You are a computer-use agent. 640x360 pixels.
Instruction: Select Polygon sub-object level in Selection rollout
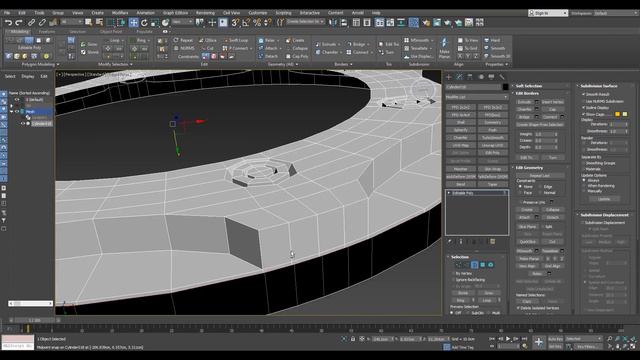[x=482, y=265]
